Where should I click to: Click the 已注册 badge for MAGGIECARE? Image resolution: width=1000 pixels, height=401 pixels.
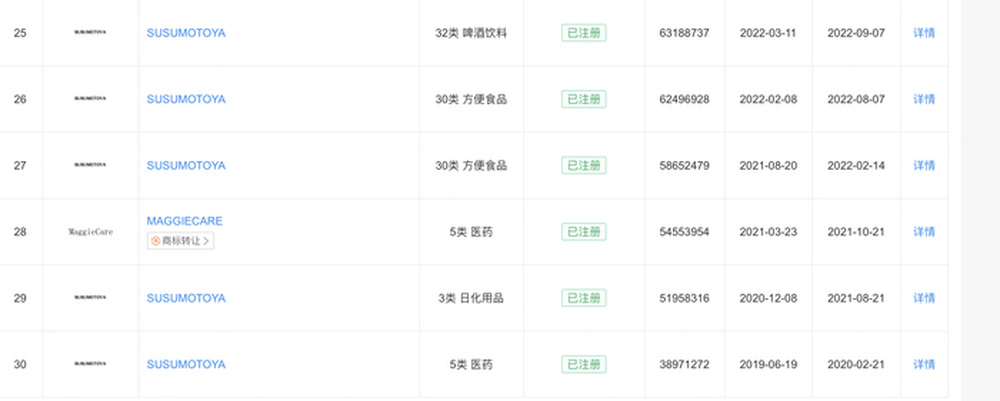pos(583,232)
